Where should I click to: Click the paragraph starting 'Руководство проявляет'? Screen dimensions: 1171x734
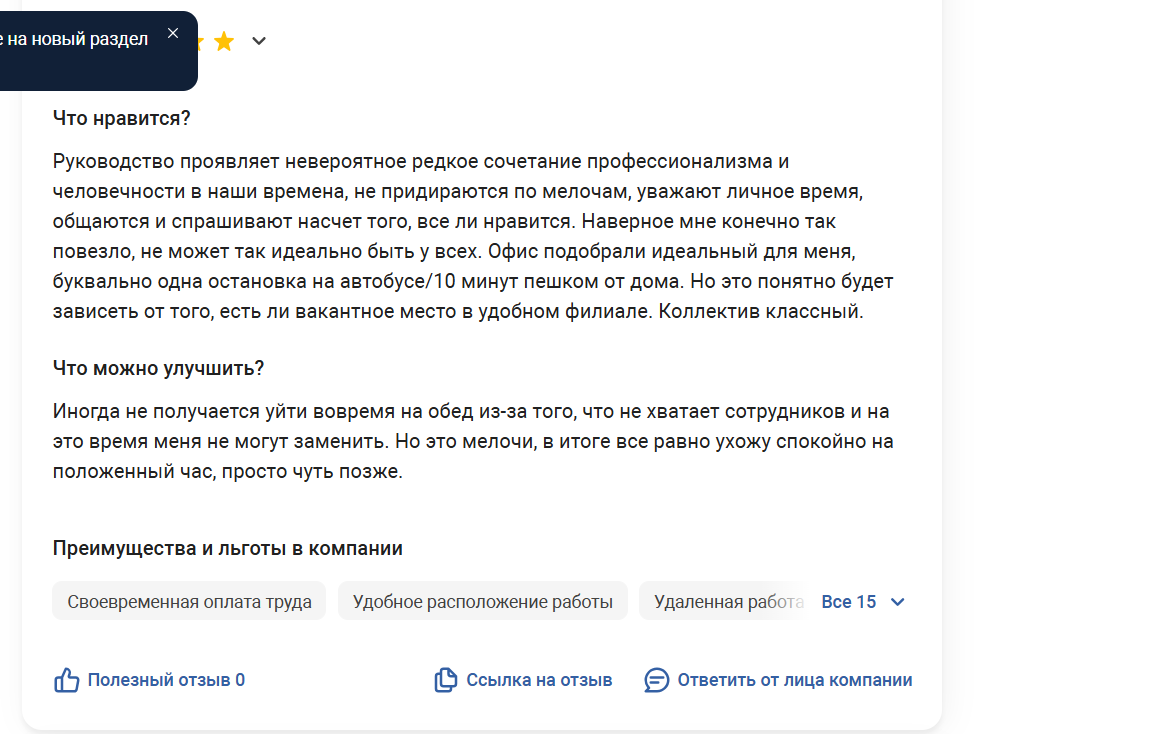pos(473,236)
